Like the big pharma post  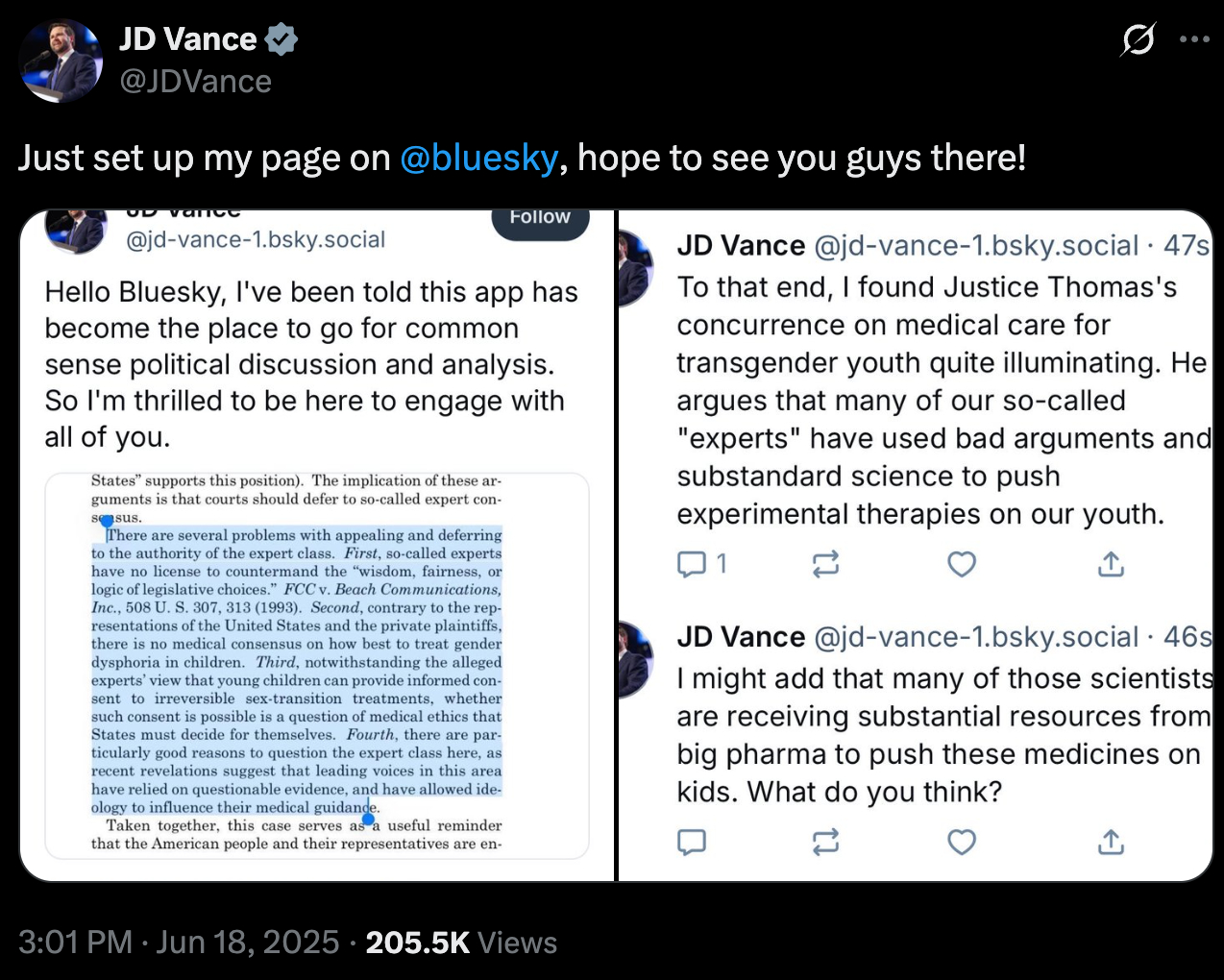coord(962,843)
